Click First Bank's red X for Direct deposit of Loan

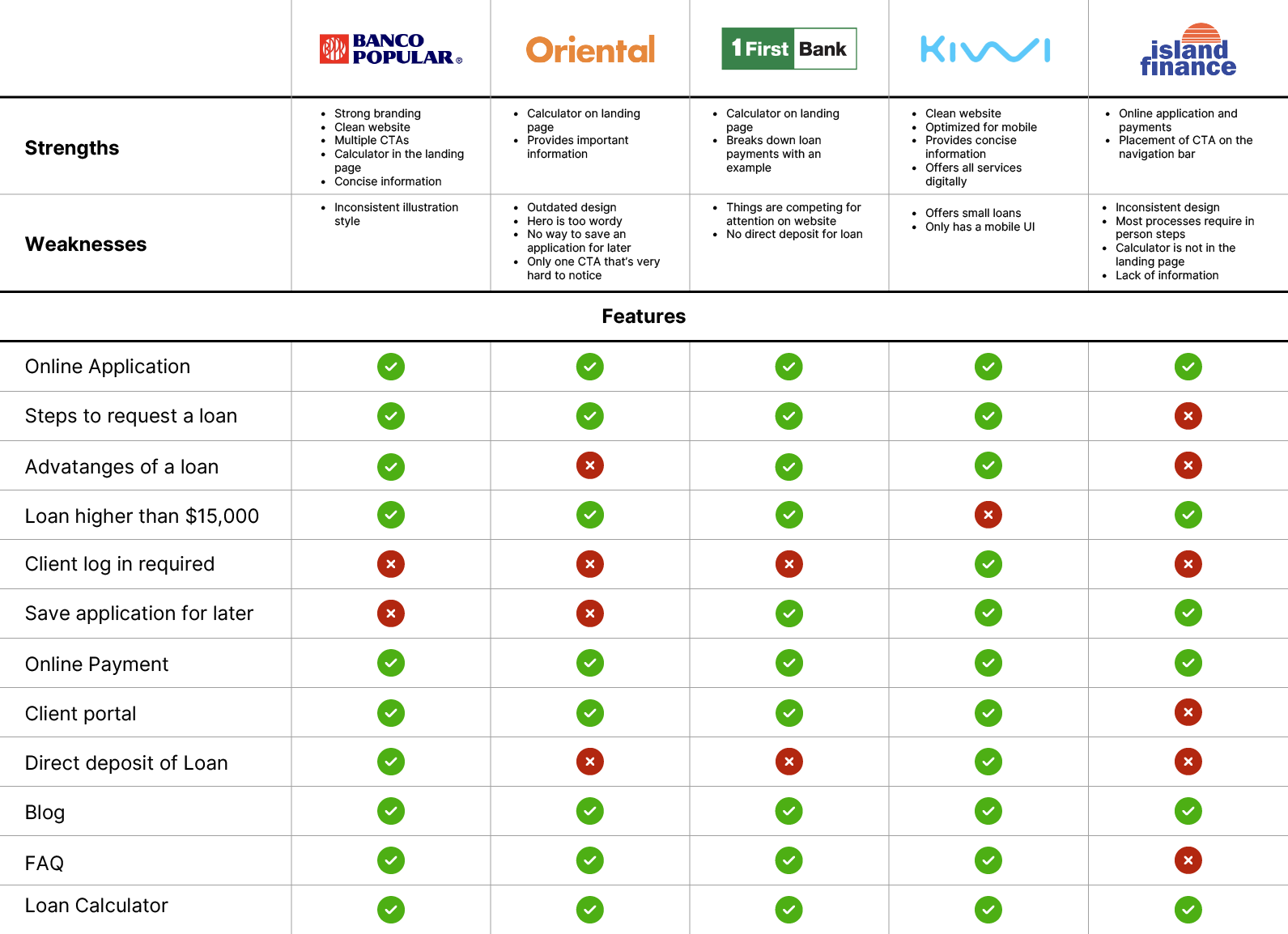789,762
